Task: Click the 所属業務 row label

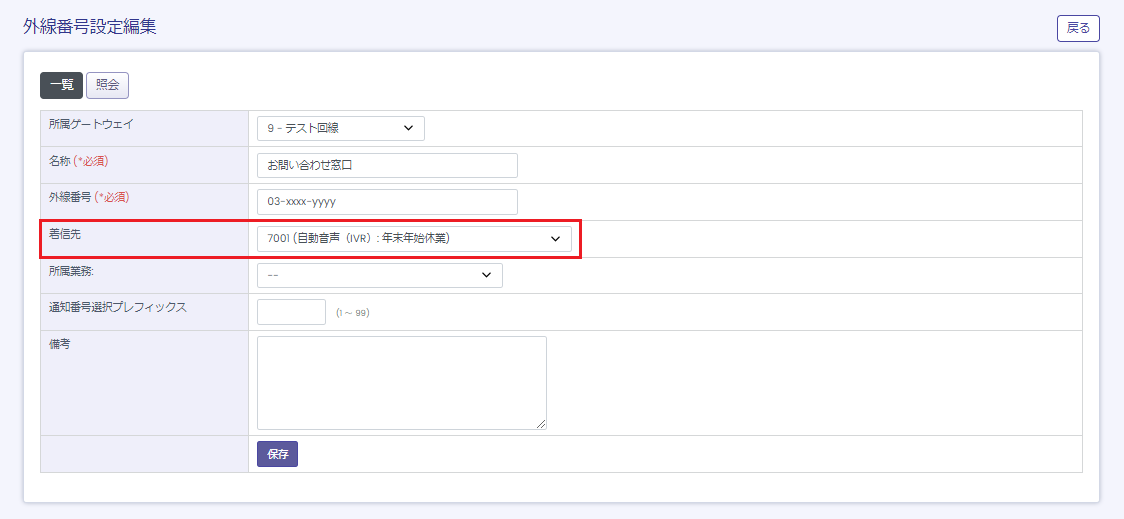Action: (x=73, y=270)
